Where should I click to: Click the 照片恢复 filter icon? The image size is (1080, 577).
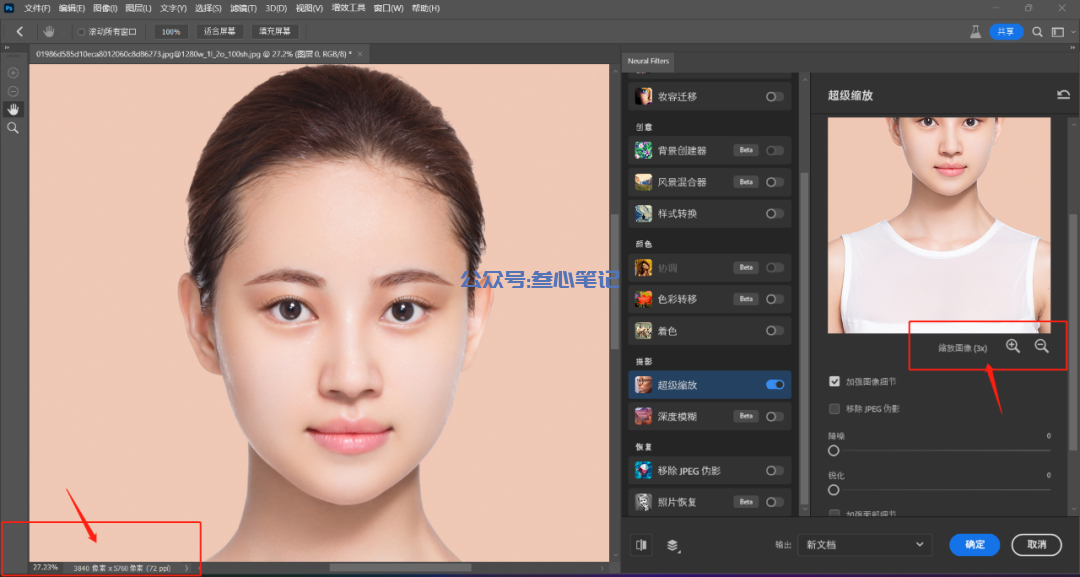pyautogui.click(x=643, y=502)
